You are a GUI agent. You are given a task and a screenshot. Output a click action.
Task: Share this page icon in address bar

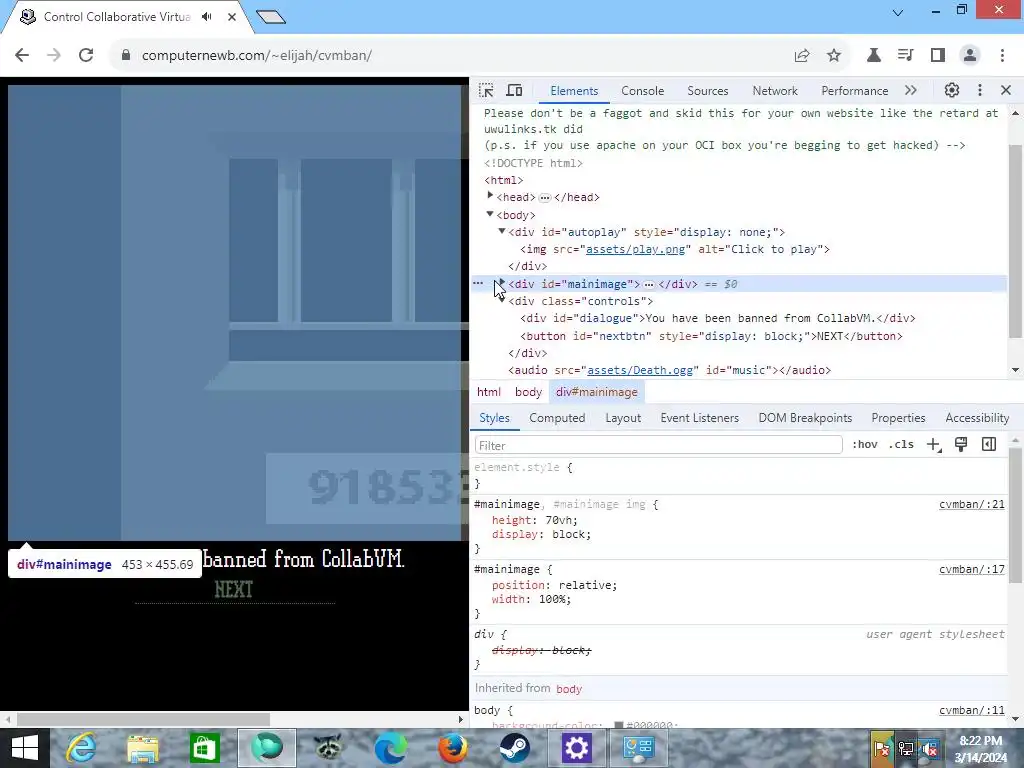802,56
